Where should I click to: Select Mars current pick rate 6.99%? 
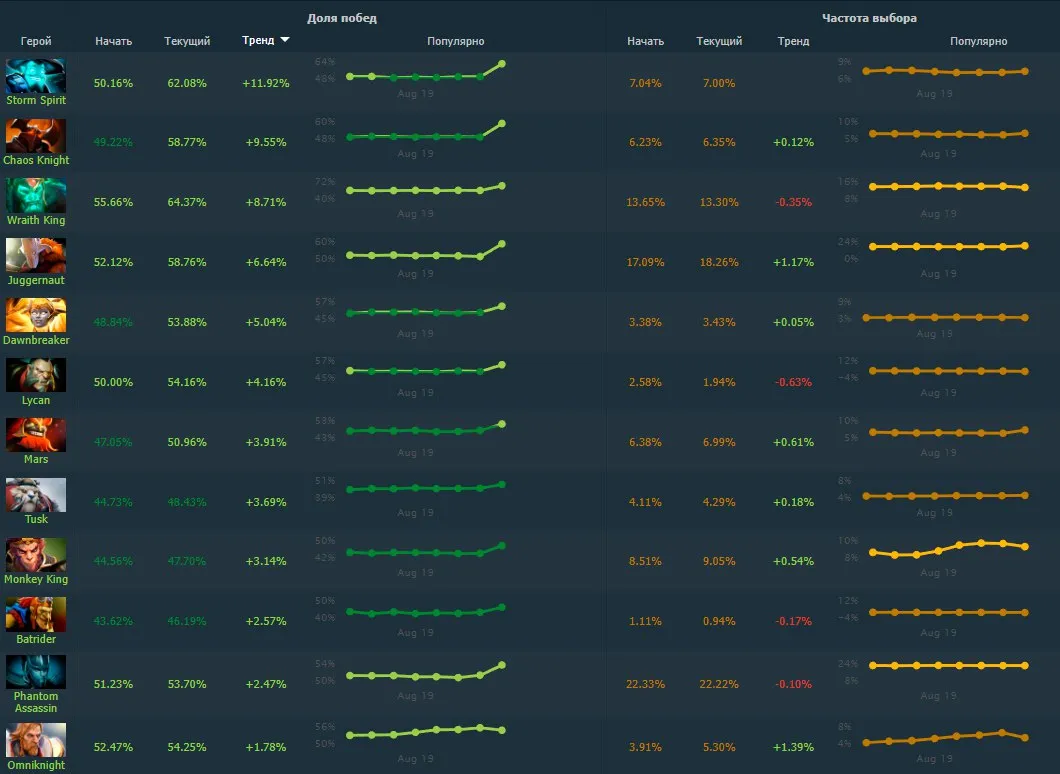(x=719, y=442)
